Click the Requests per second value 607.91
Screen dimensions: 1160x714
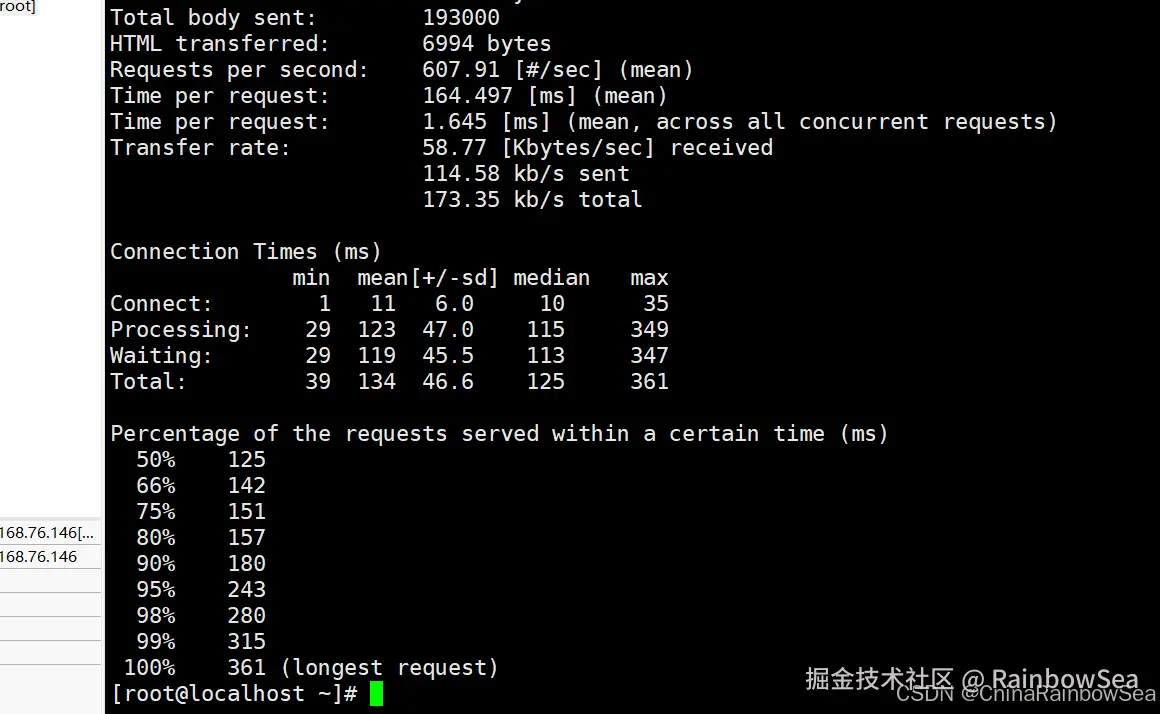tap(461, 70)
